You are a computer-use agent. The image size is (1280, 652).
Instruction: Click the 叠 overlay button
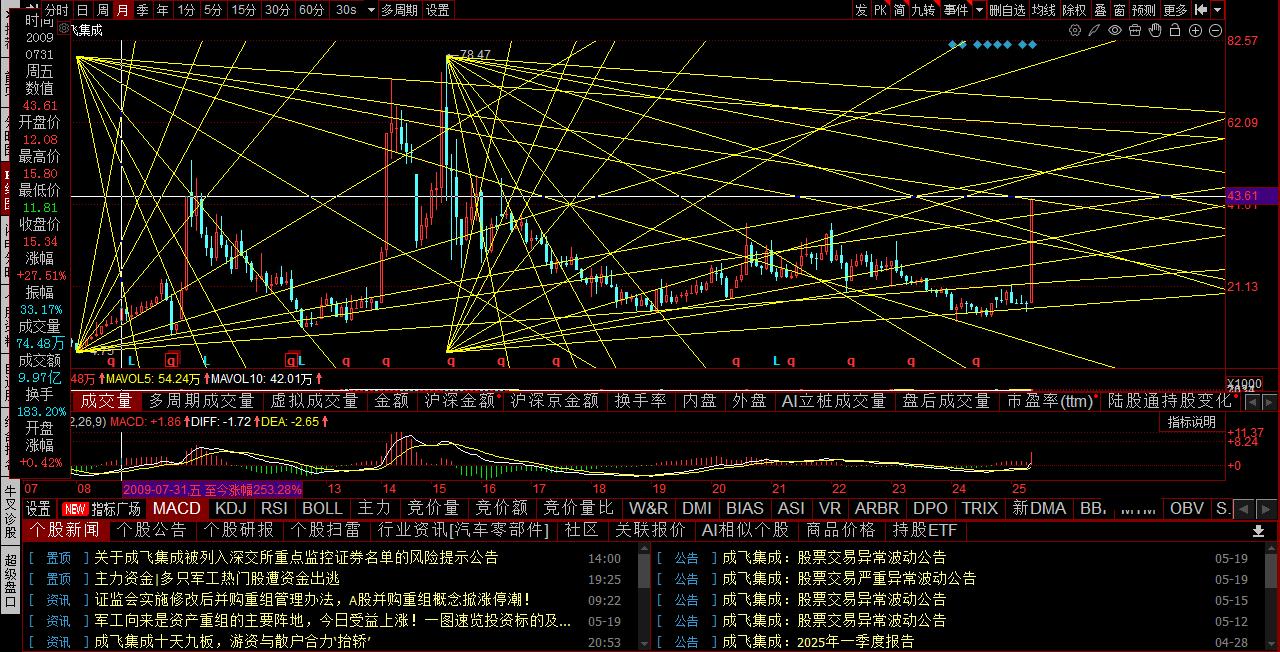point(1100,10)
